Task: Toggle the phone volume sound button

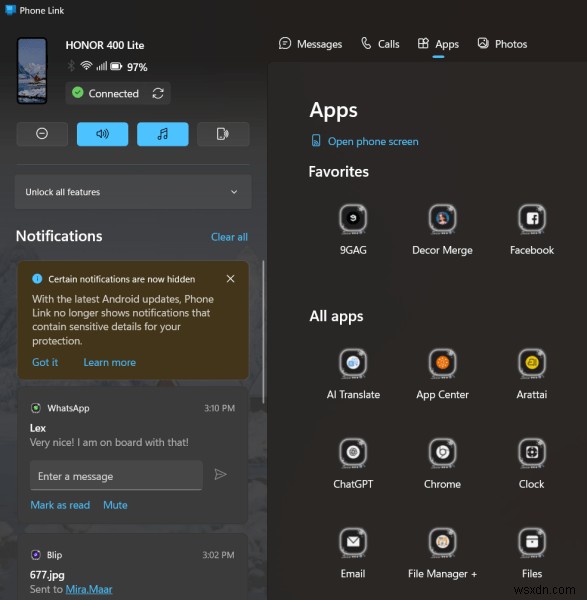Action: [x=103, y=134]
